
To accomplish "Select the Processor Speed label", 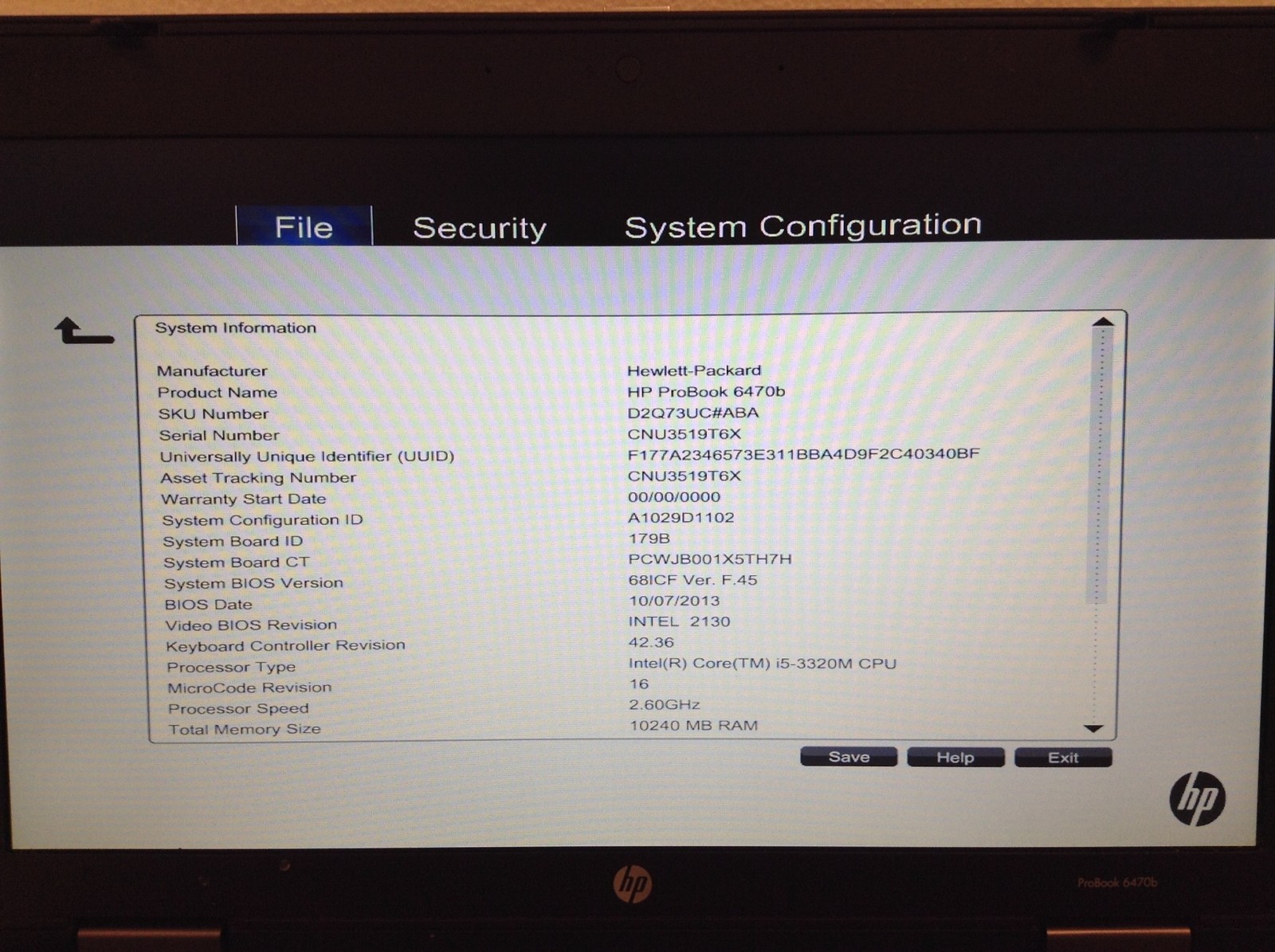I will [x=238, y=708].
